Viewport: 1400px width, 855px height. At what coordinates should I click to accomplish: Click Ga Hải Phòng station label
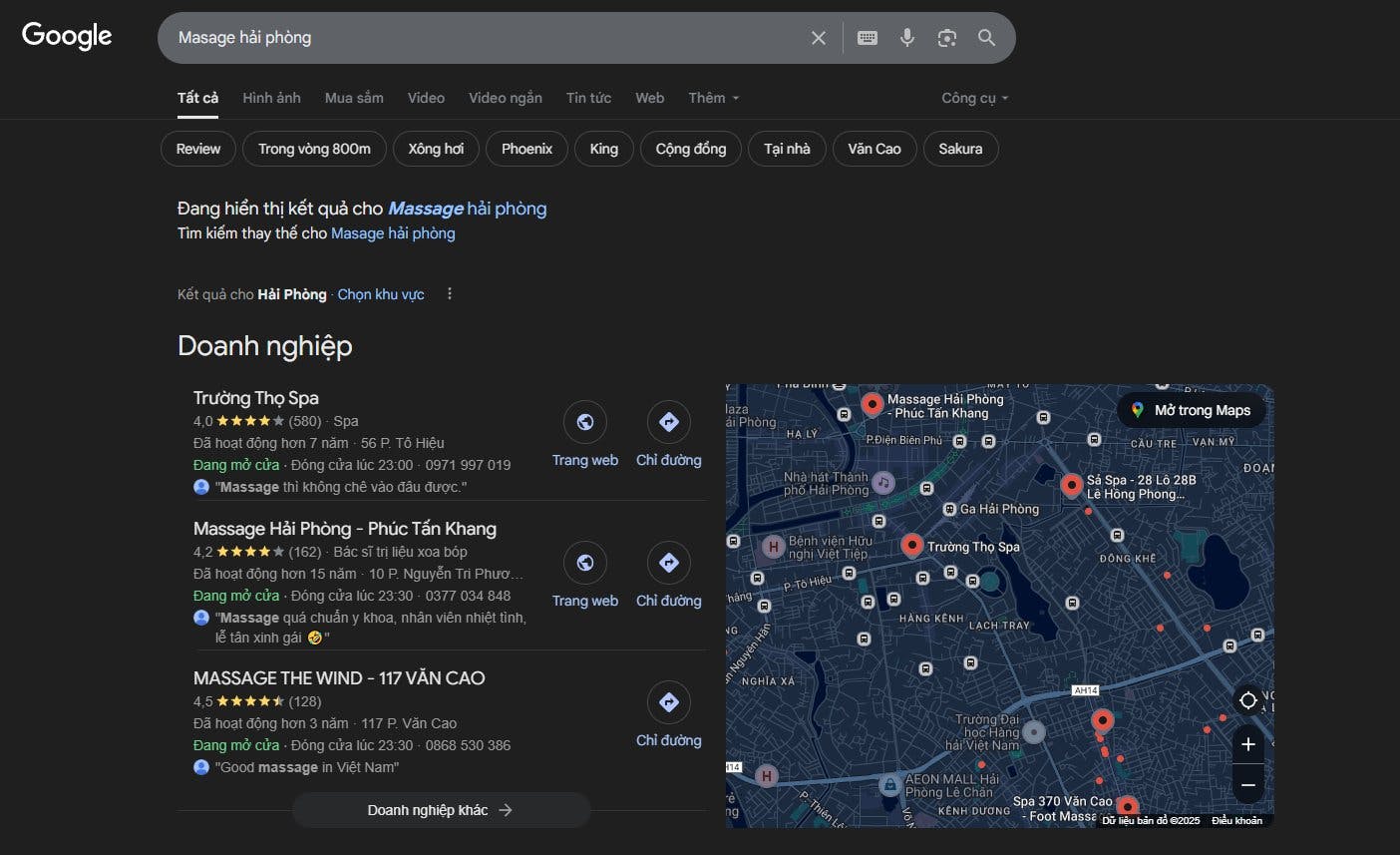point(999,509)
